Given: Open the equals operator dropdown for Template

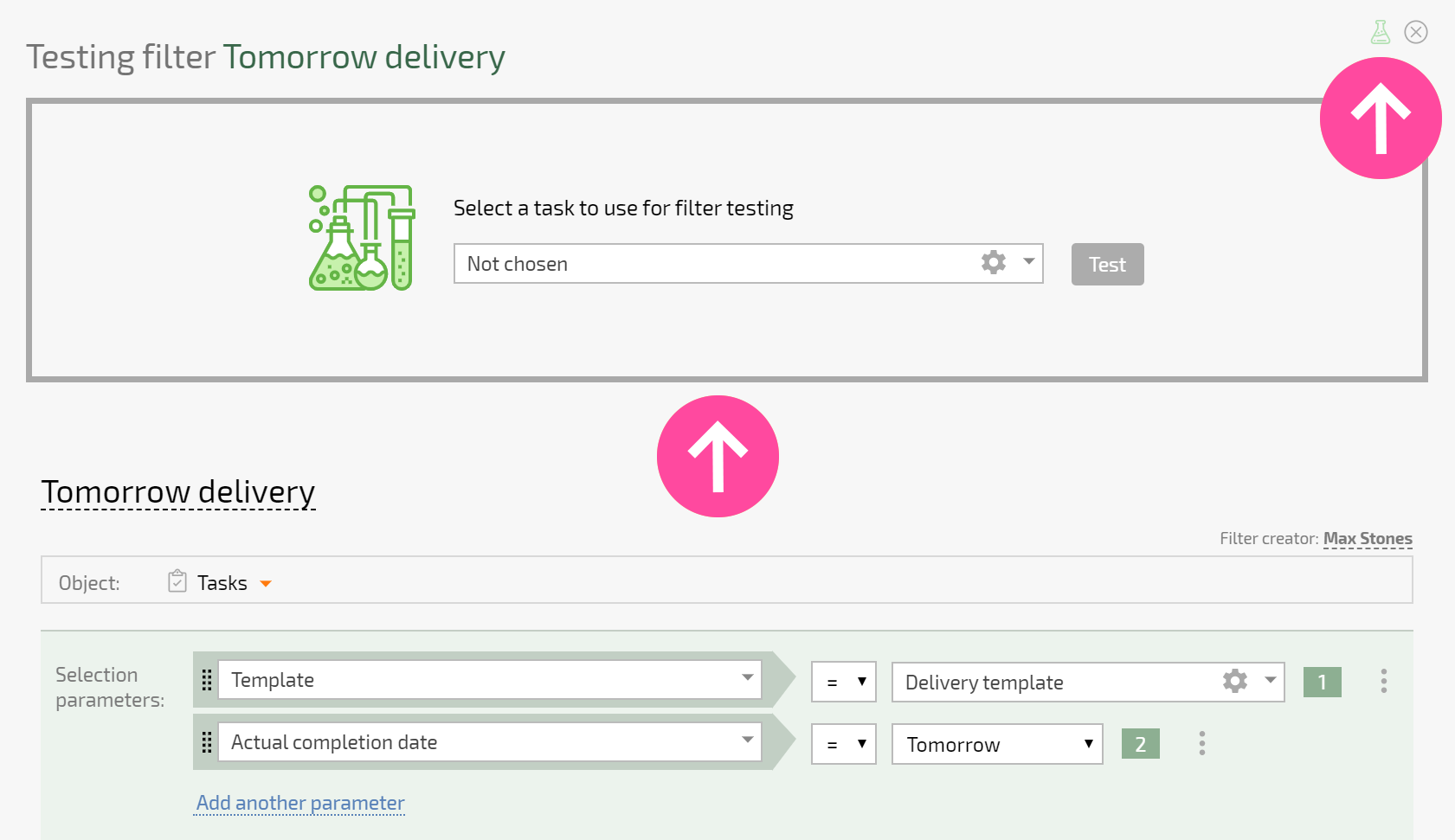Looking at the screenshot, I should click(844, 682).
